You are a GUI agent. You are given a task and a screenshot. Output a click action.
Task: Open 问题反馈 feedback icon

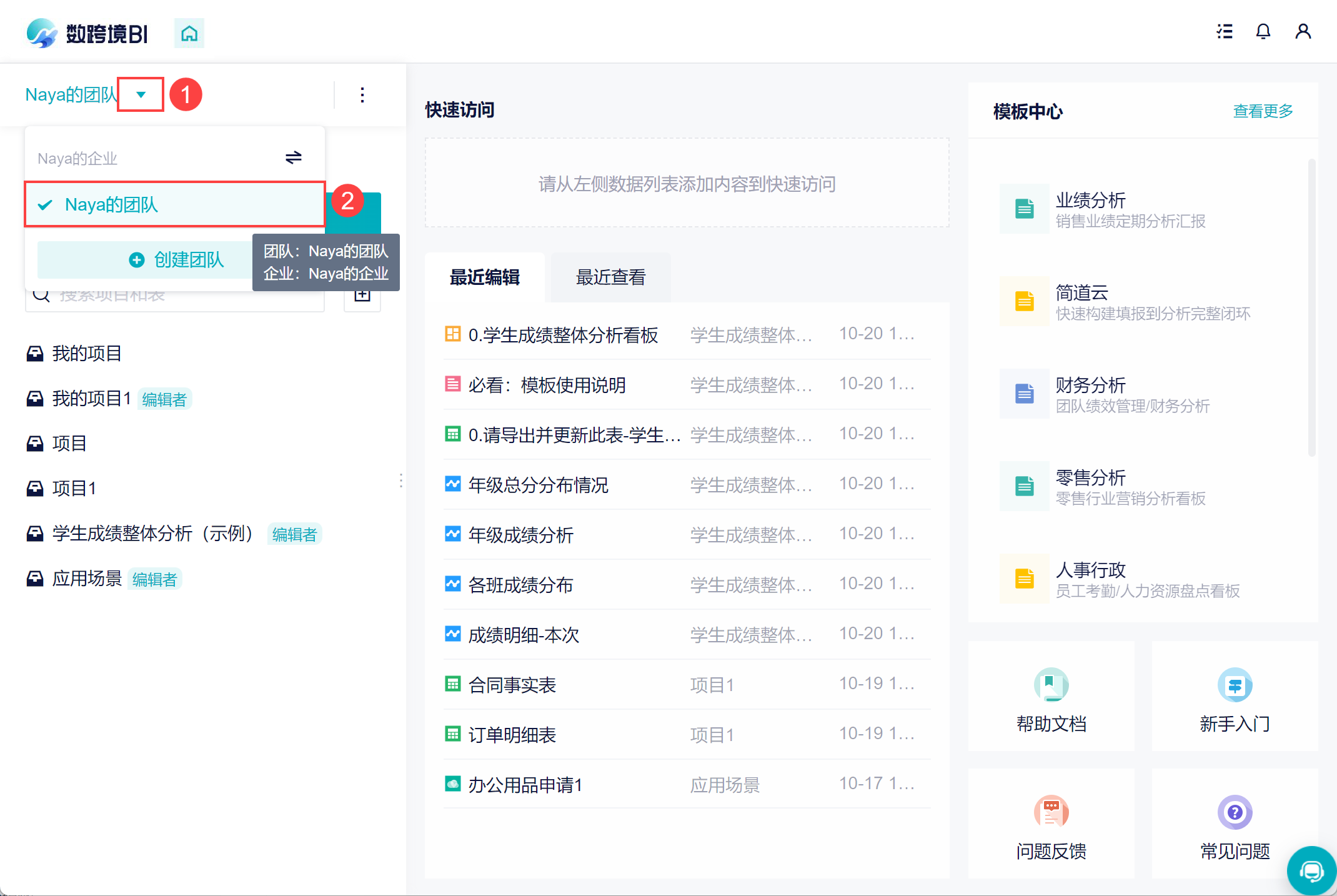tap(1051, 812)
